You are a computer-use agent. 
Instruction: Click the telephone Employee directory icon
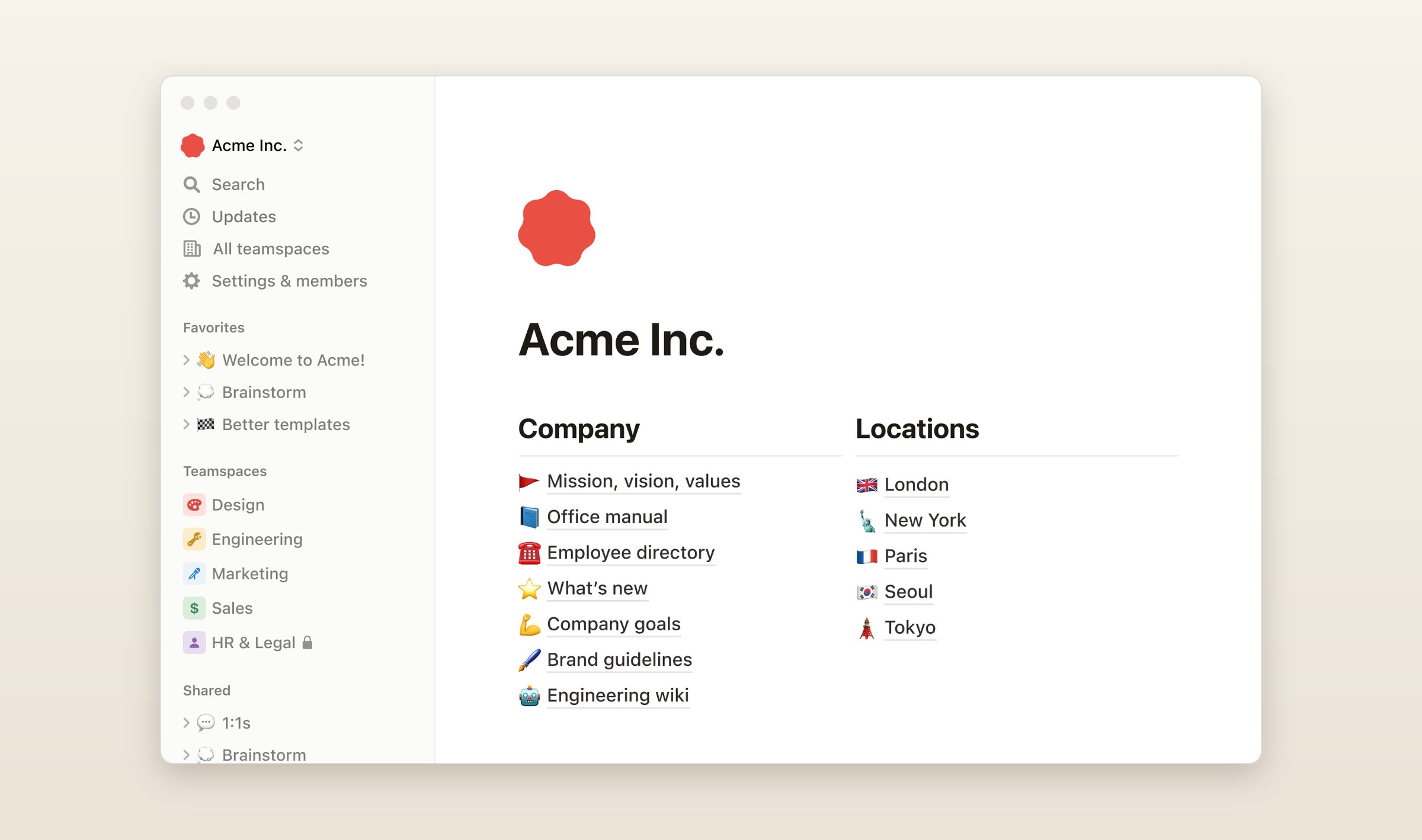click(529, 553)
